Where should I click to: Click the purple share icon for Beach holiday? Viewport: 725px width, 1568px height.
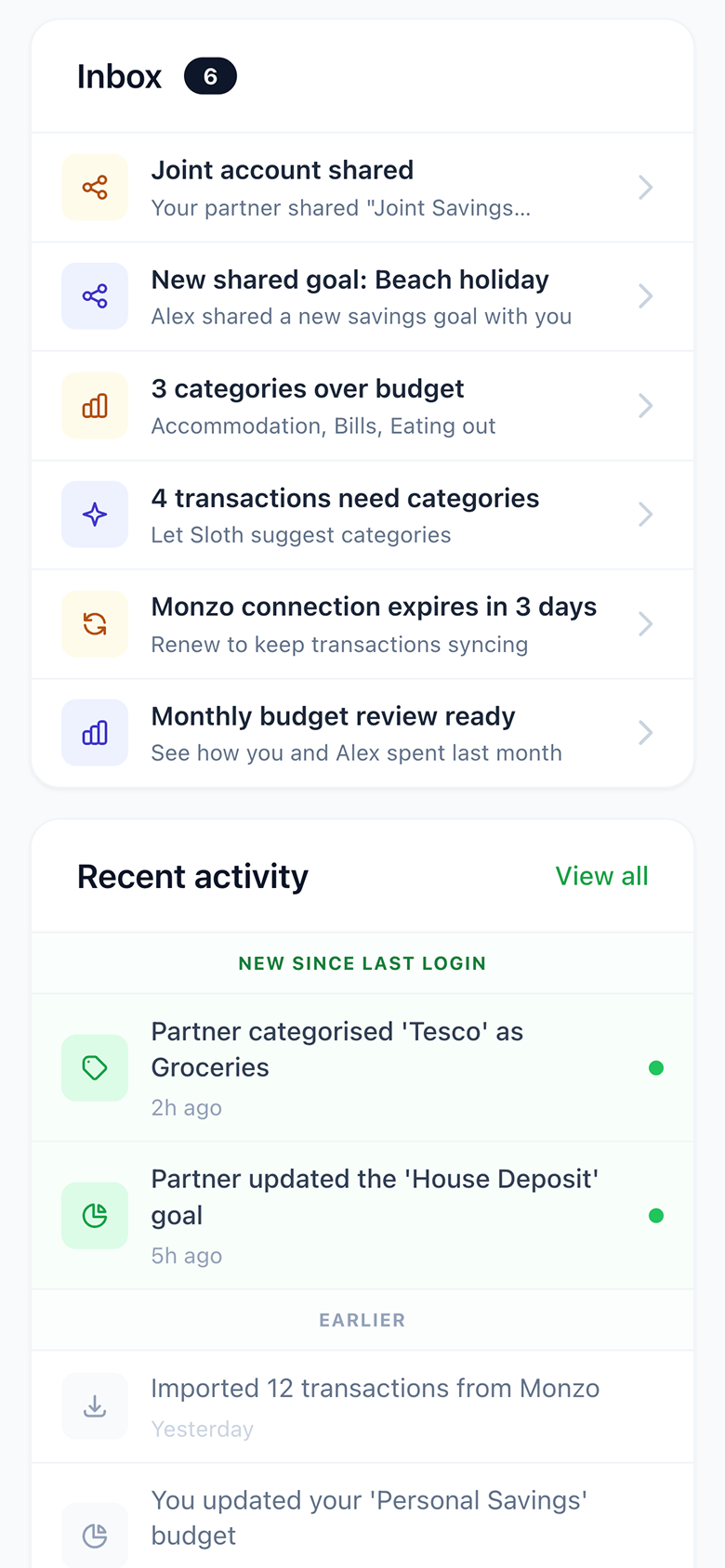pos(95,296)
